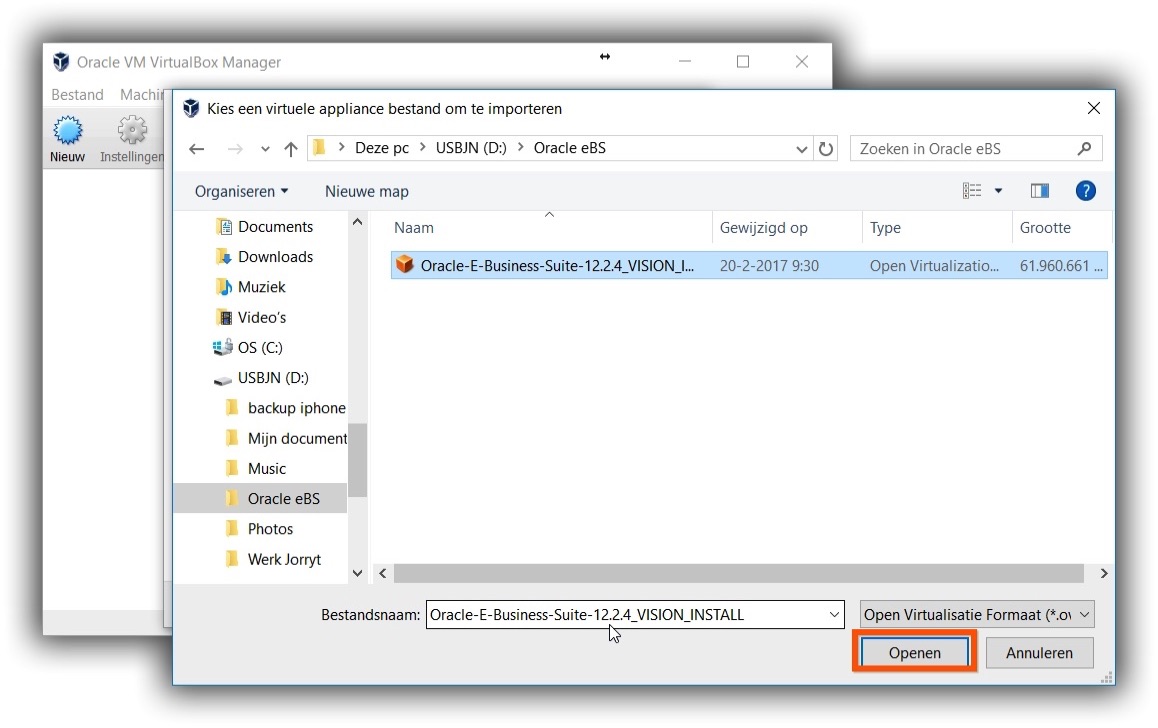Click the Nieuwe map button
Screen dimensions: 1158x728
[366, 191]
